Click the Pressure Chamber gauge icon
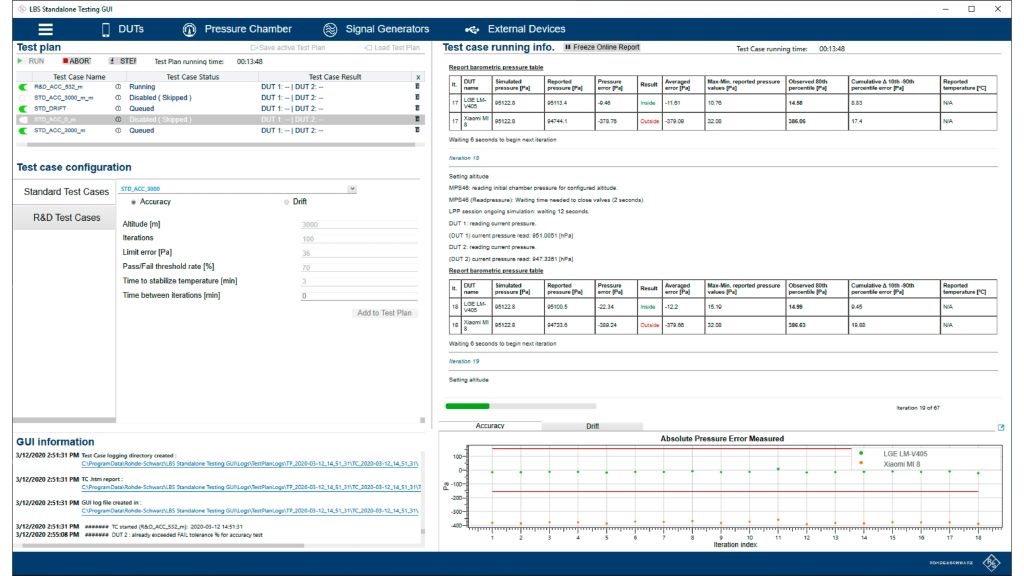Image resolution: width=1024 pixels, height=576 pixels. (190, 30)
